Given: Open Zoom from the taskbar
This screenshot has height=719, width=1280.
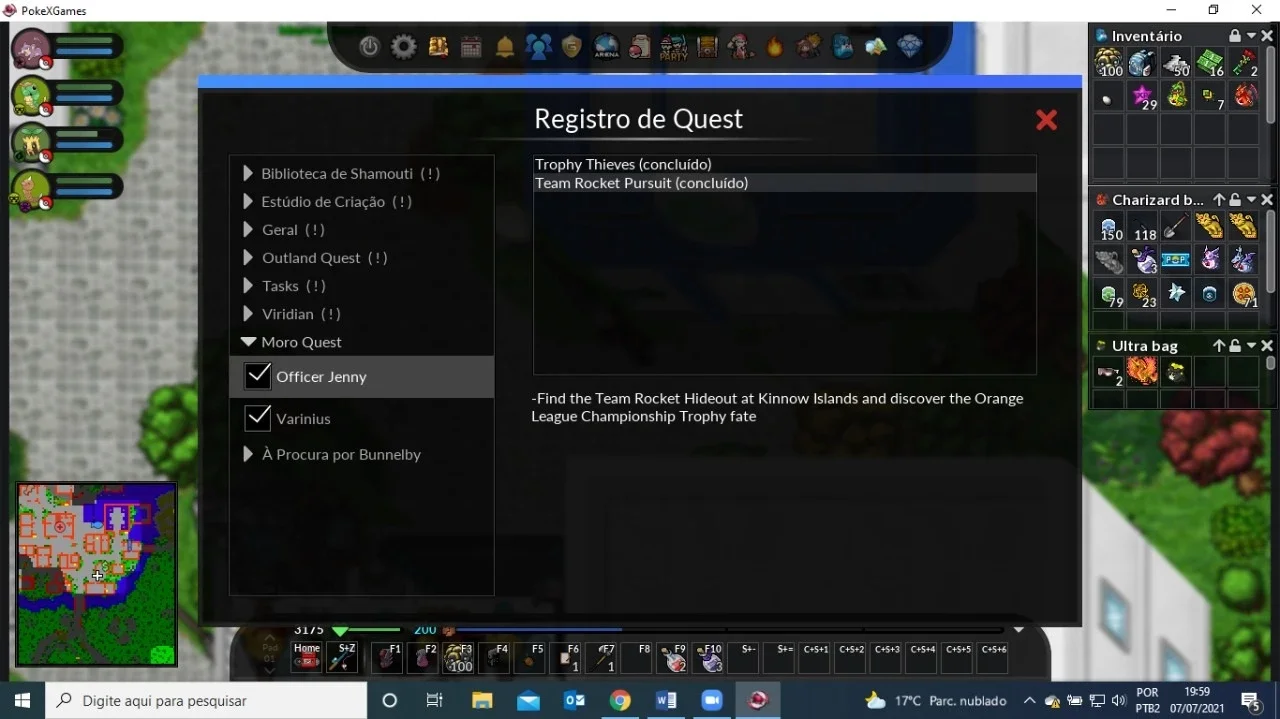Looking at the screenshot, I should (x=712, y=700).
